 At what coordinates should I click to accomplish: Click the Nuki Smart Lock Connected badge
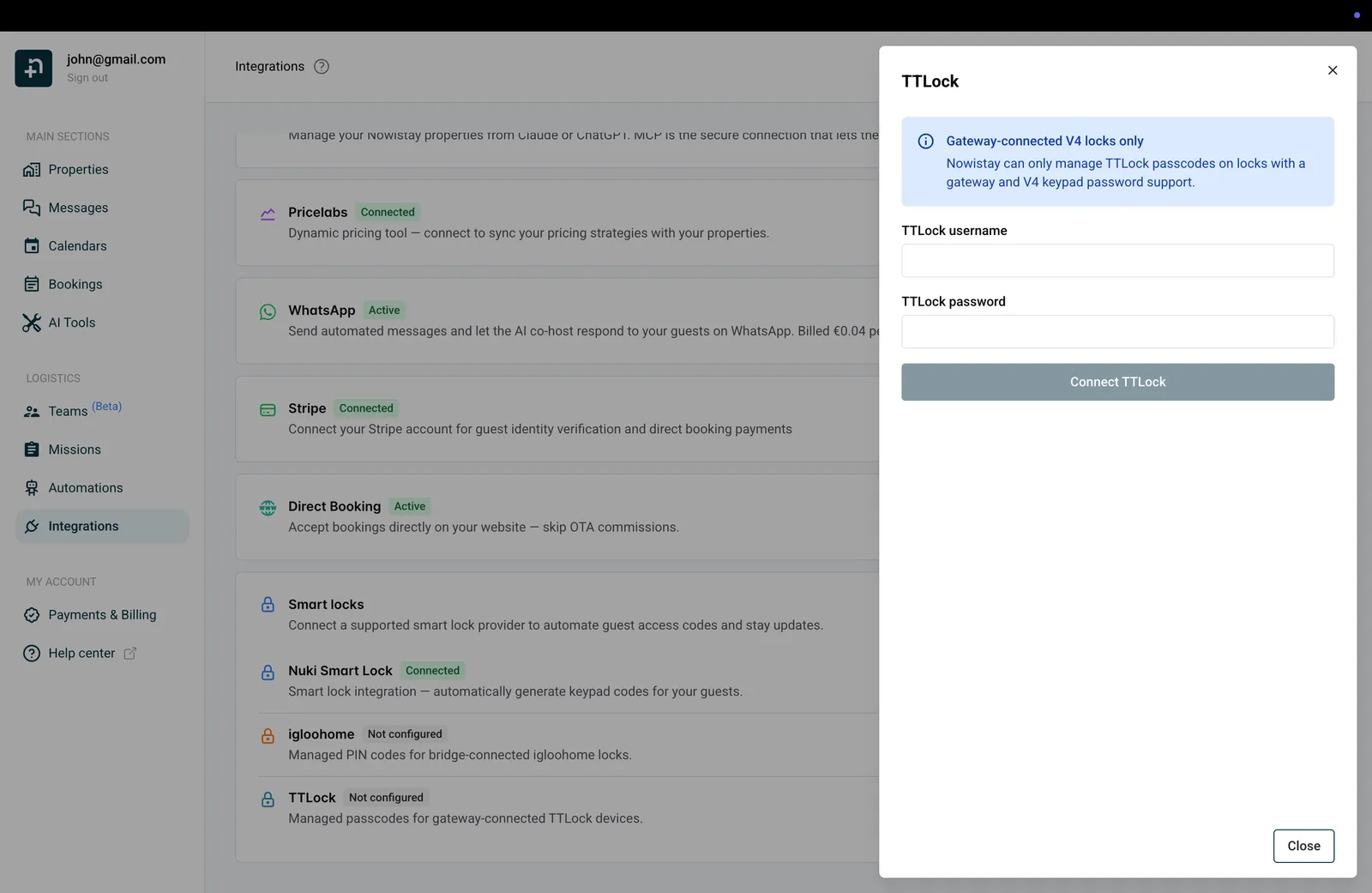click(432, 671)
